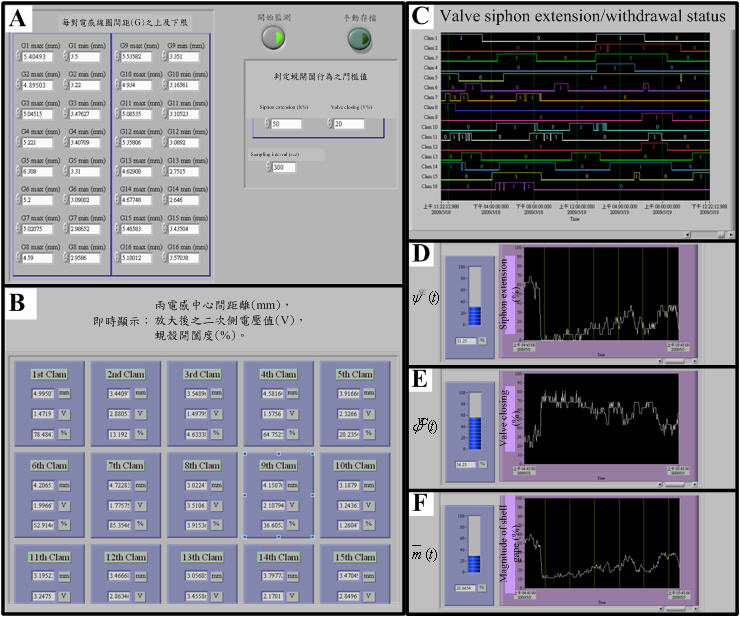Screen dimensions: 740x617
Task: Click numeric readout below valve closing tank
Action: tap(466, 465)
